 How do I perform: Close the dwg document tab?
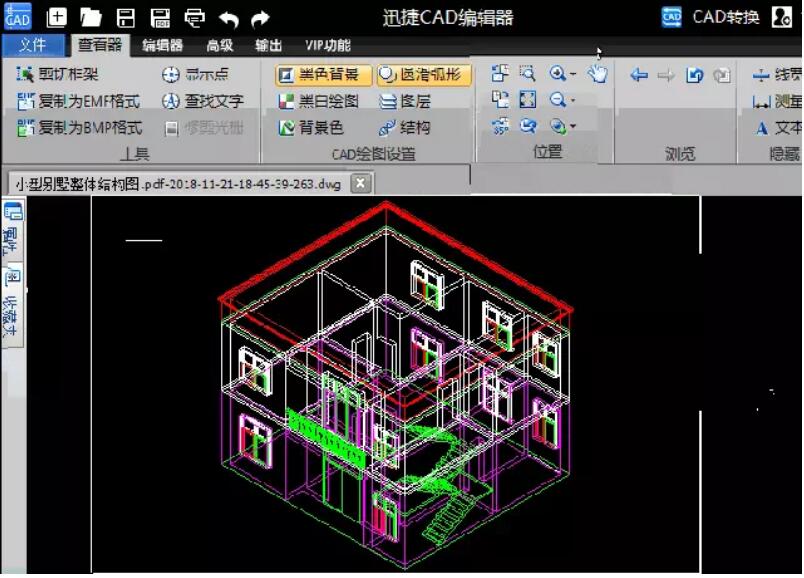pyautogui.click(x=361, y=183)
